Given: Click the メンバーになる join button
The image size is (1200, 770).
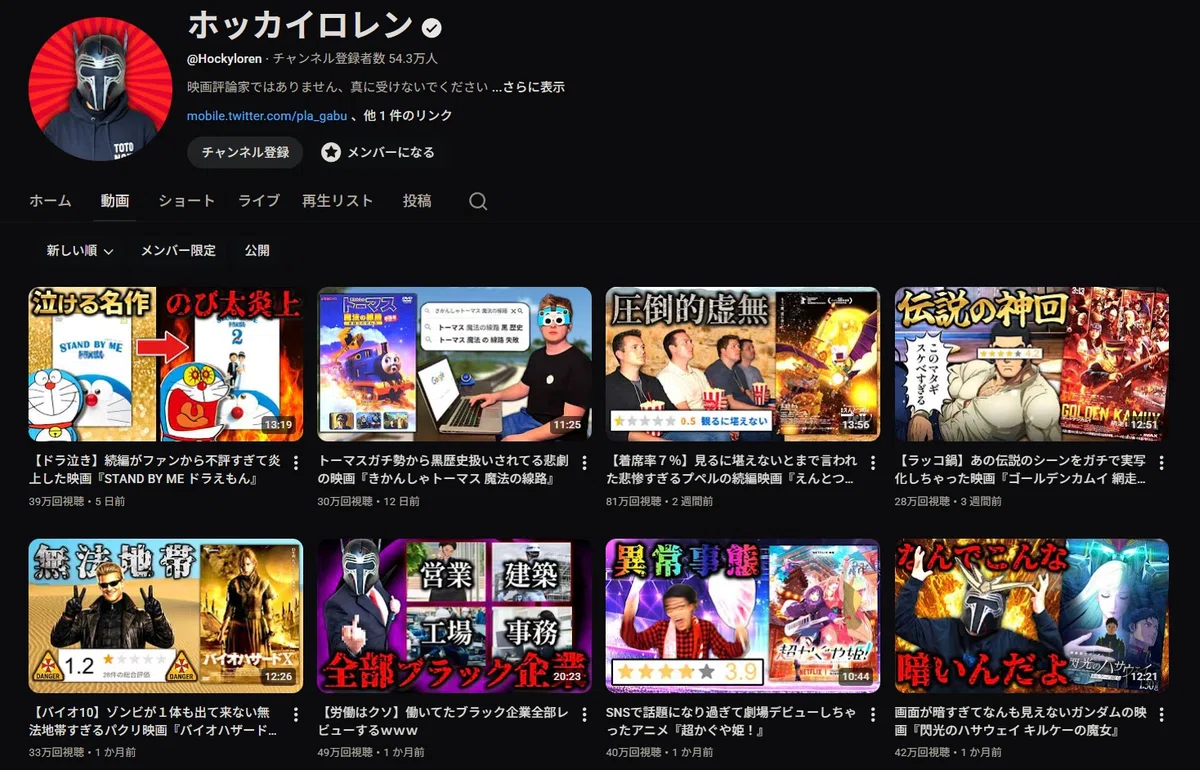Looking at the screenshot, I should pos(378,152).
